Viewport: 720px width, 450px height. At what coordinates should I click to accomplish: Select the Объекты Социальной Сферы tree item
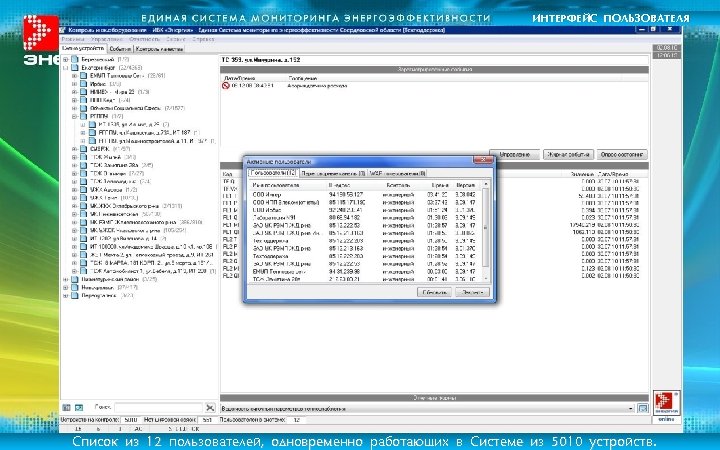point(137,108)
